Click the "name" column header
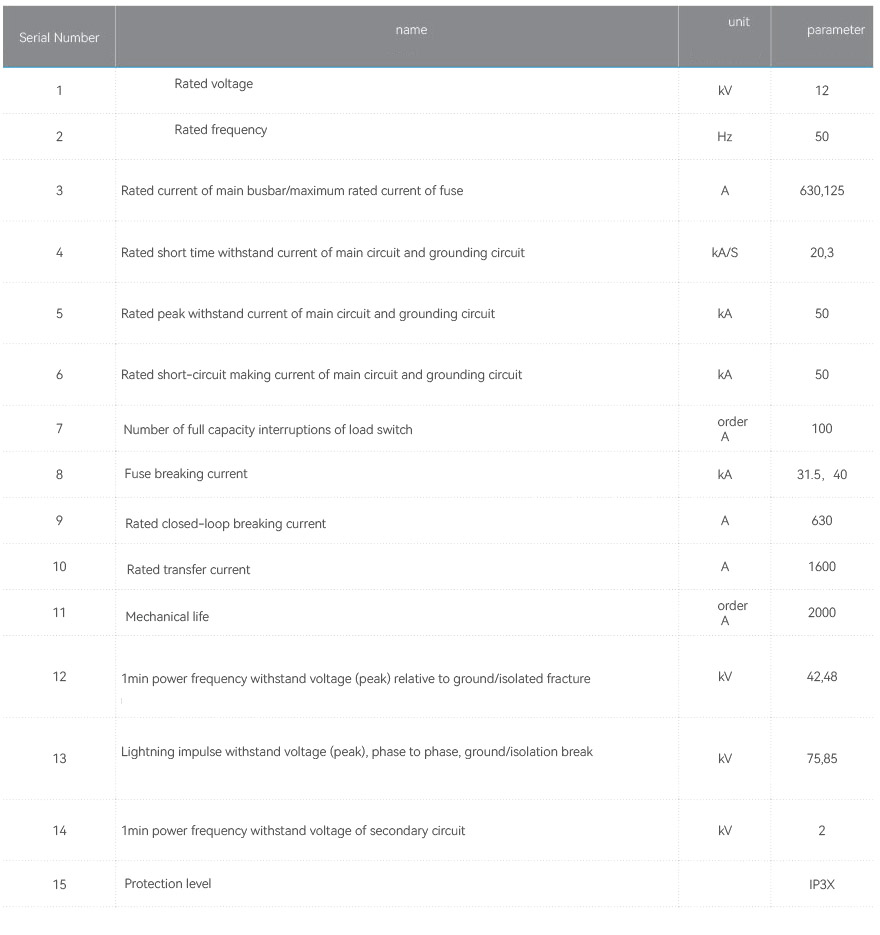The width and height of the screenshot is (880, 935). point(411,30)
